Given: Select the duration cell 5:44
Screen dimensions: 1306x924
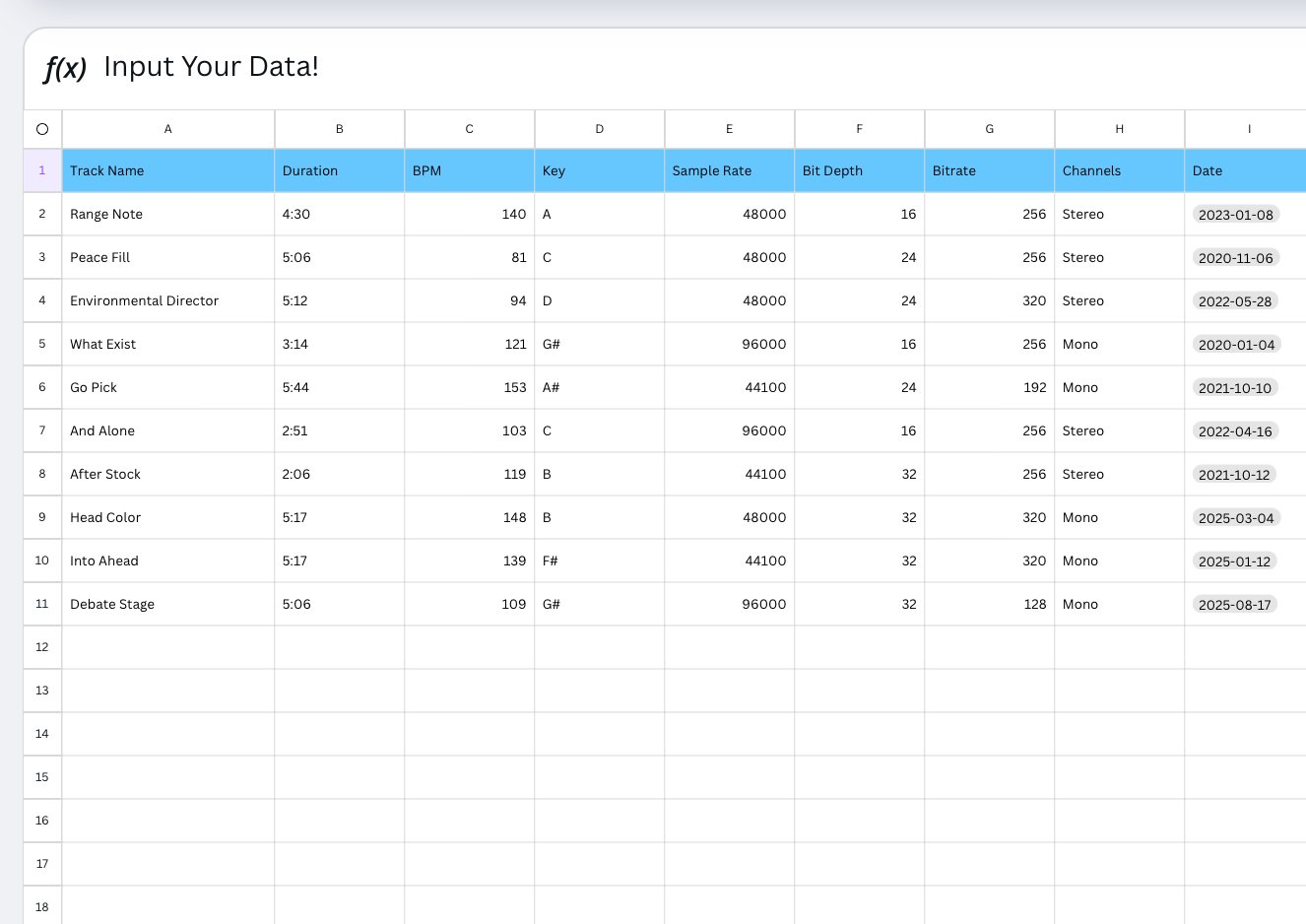Looking at the screenshot, I should click(x=340, y=387).
